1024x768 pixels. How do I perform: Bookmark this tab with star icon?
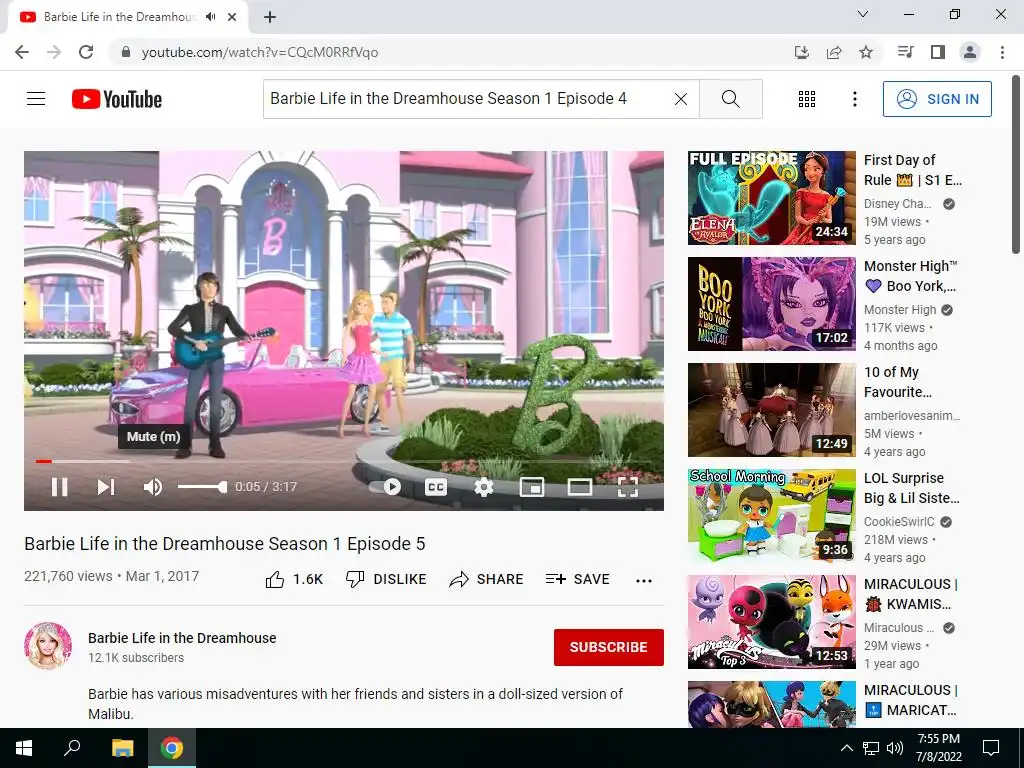pyautogui.click(x=866, y=52)
